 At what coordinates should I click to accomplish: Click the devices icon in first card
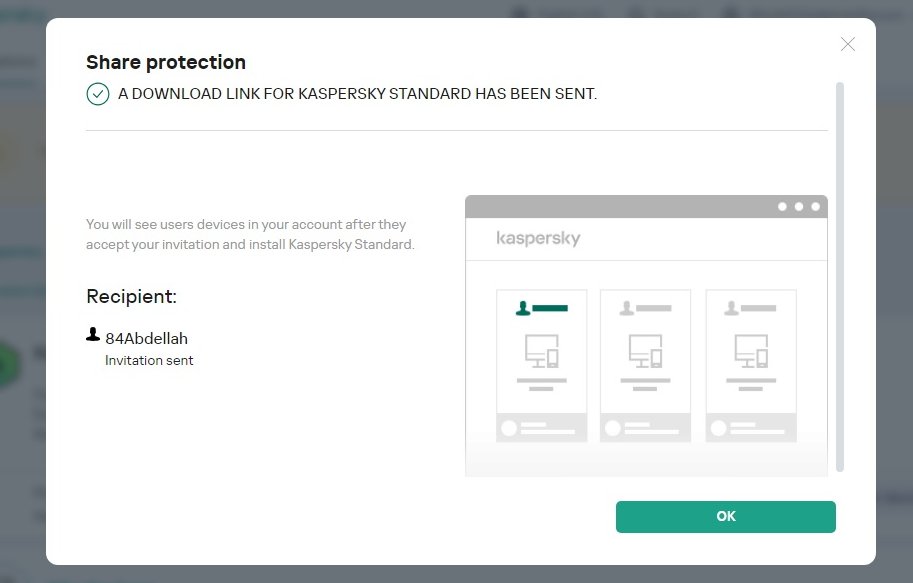pos(541,351)
